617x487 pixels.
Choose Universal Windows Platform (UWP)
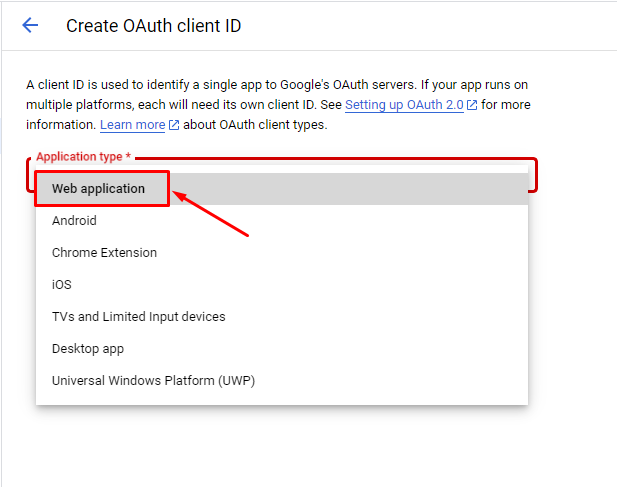point(282,381)
